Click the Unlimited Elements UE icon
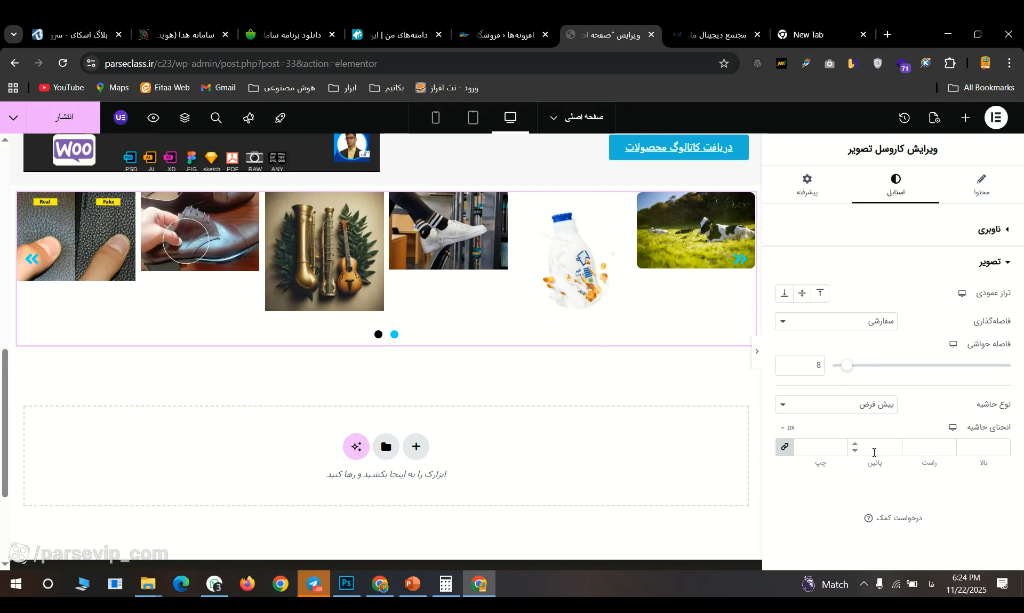The image size is (1024, 613). (x=121, y=118)
